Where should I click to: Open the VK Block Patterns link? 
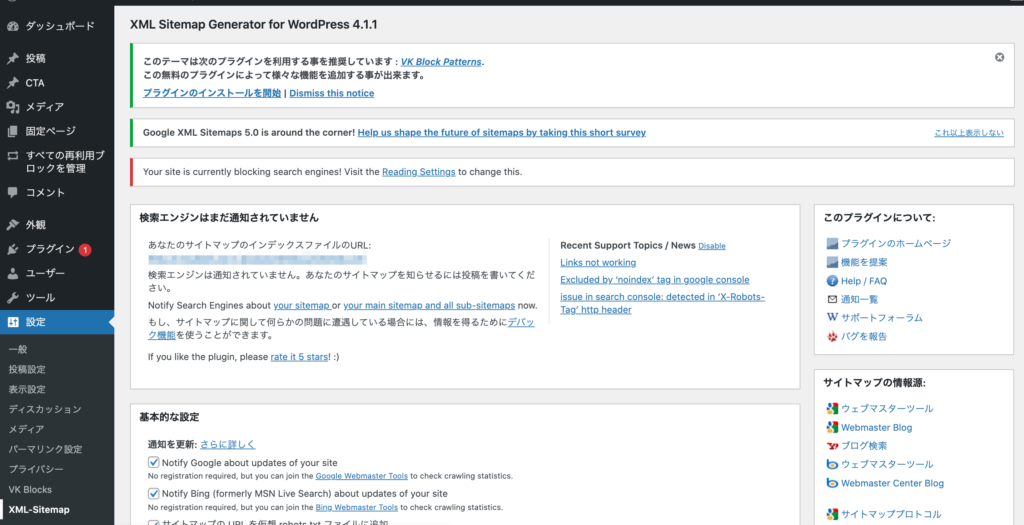pyautogui.click(x=441, y=62)
